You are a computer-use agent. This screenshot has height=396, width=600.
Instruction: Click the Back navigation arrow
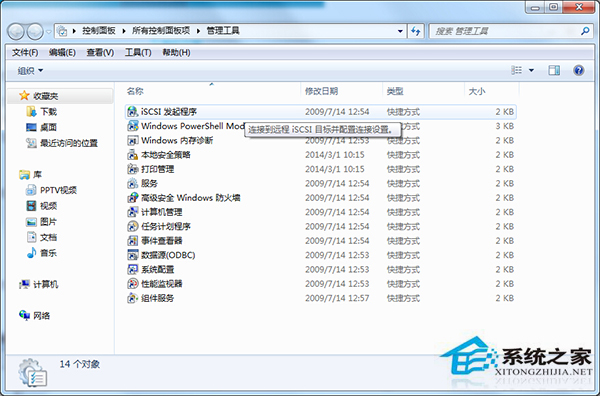tap(16, 31)
